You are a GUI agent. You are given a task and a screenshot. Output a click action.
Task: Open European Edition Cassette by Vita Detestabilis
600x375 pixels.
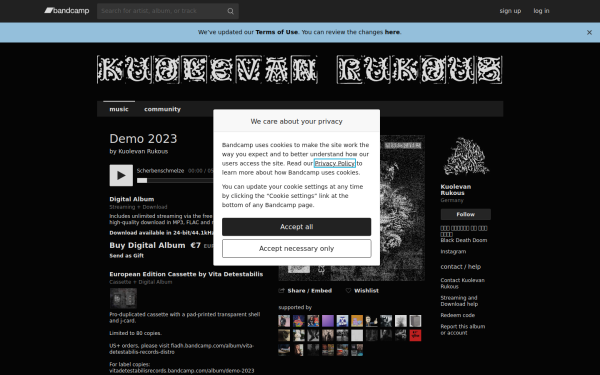click(x=186, y=274)
